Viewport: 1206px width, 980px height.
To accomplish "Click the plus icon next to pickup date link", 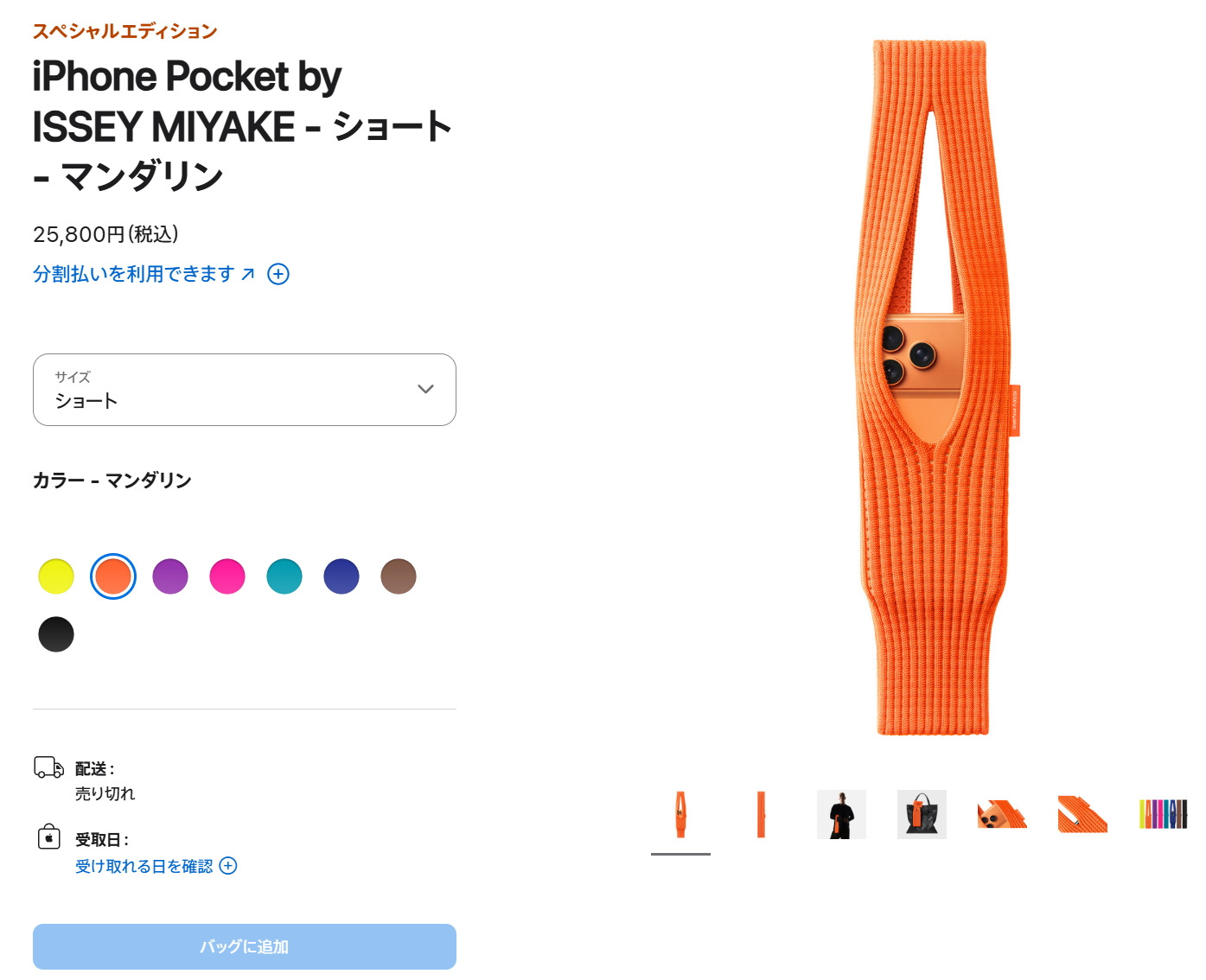I will pos(228,866).
